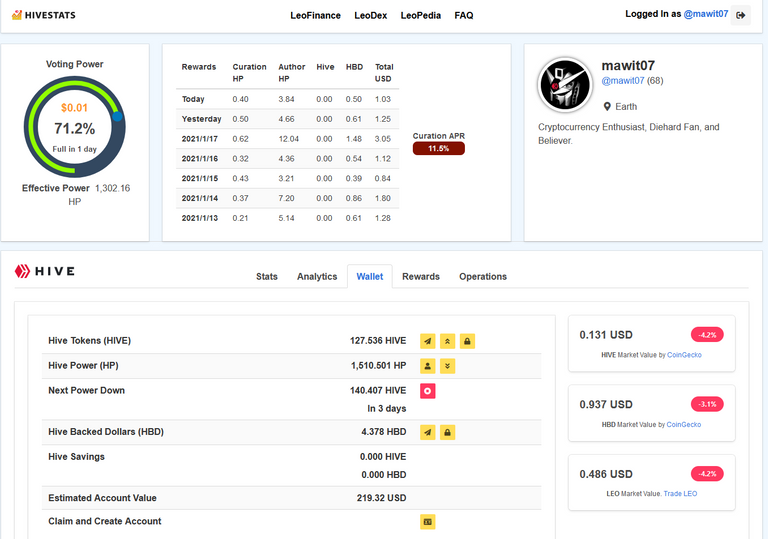Click the Today rewards row label

[x=193, y=99]
